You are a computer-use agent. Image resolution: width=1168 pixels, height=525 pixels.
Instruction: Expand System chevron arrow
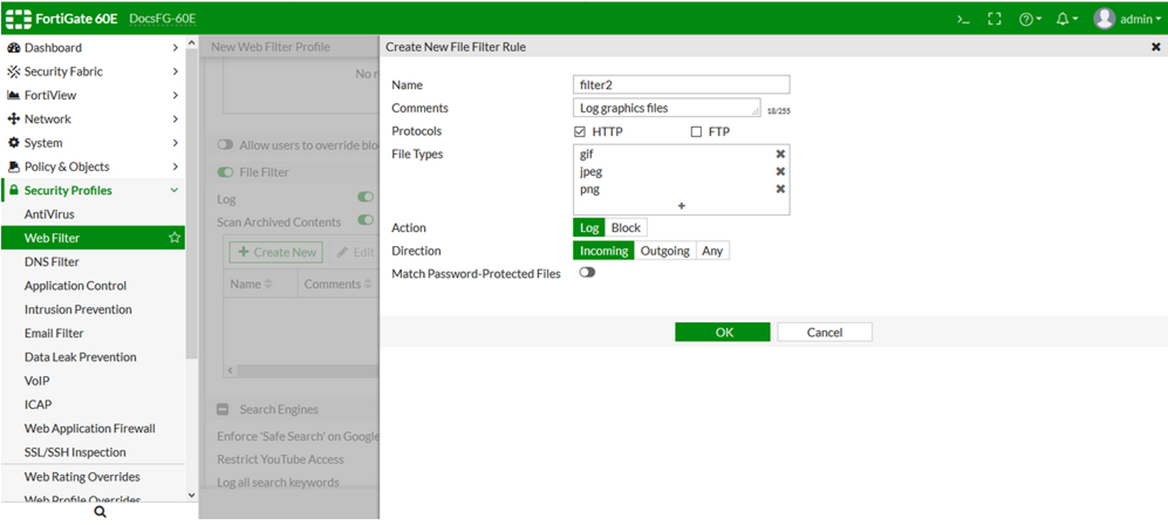(x=175, y=143)
